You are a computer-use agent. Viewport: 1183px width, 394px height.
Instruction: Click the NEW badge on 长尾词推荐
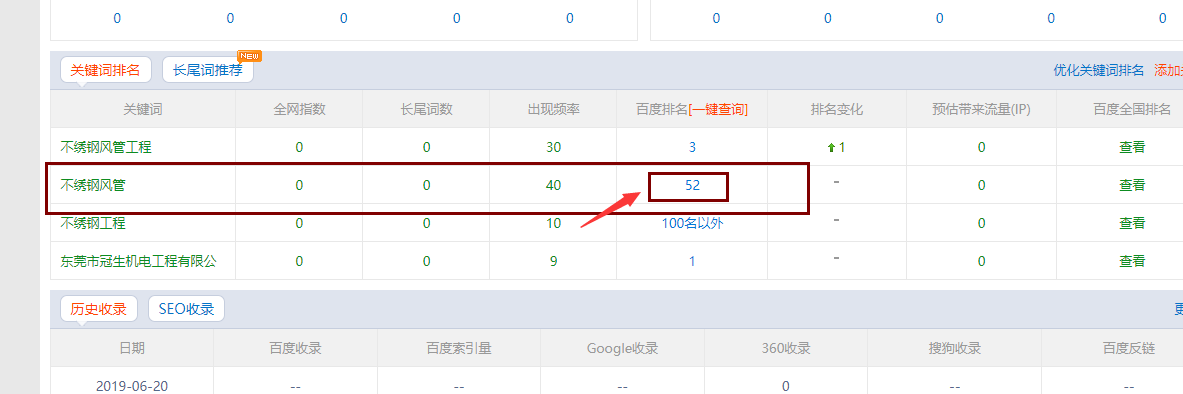coord(249,56)
